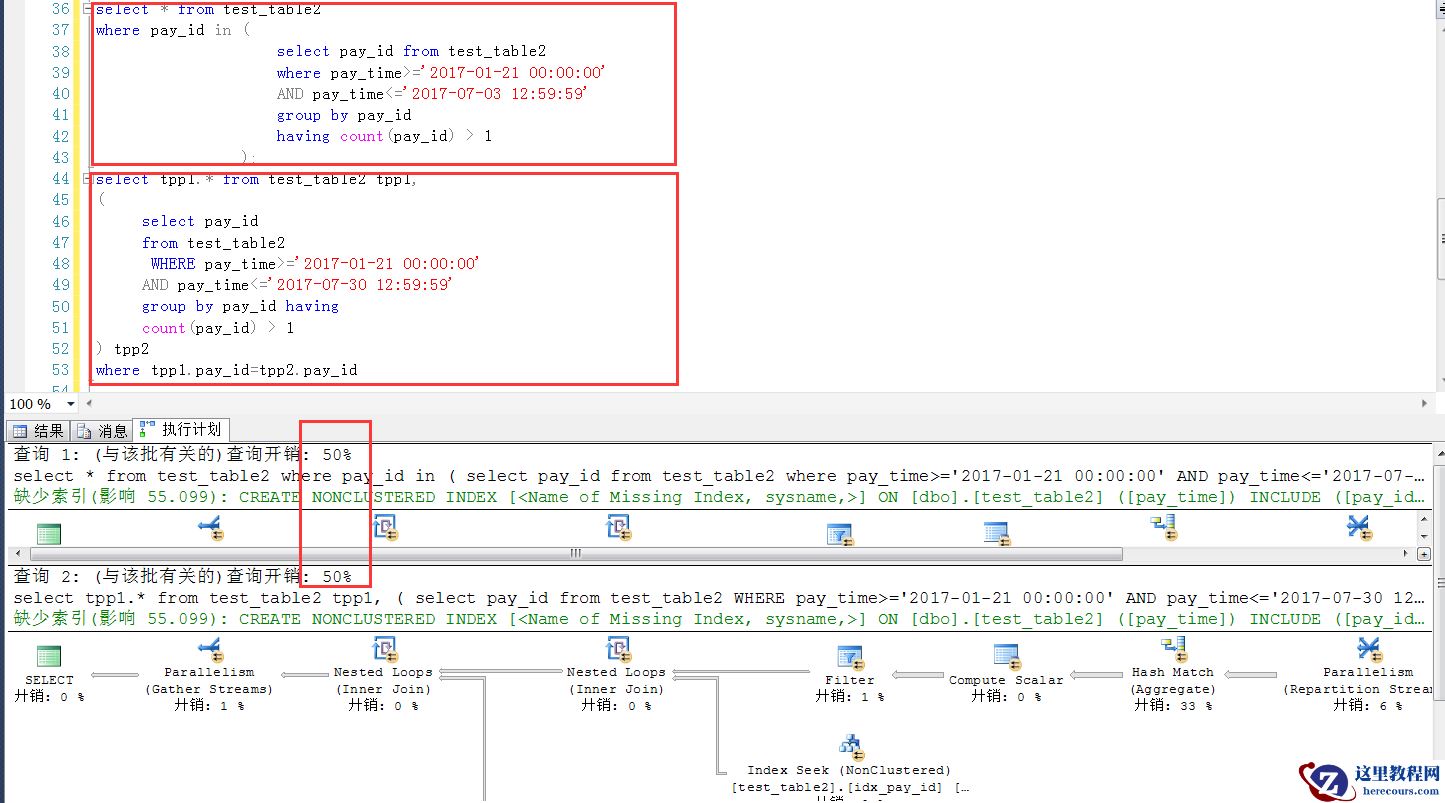
Task: Click the query 2 statement text starting 'select tpp1.*'
Action: pos(720,598)
